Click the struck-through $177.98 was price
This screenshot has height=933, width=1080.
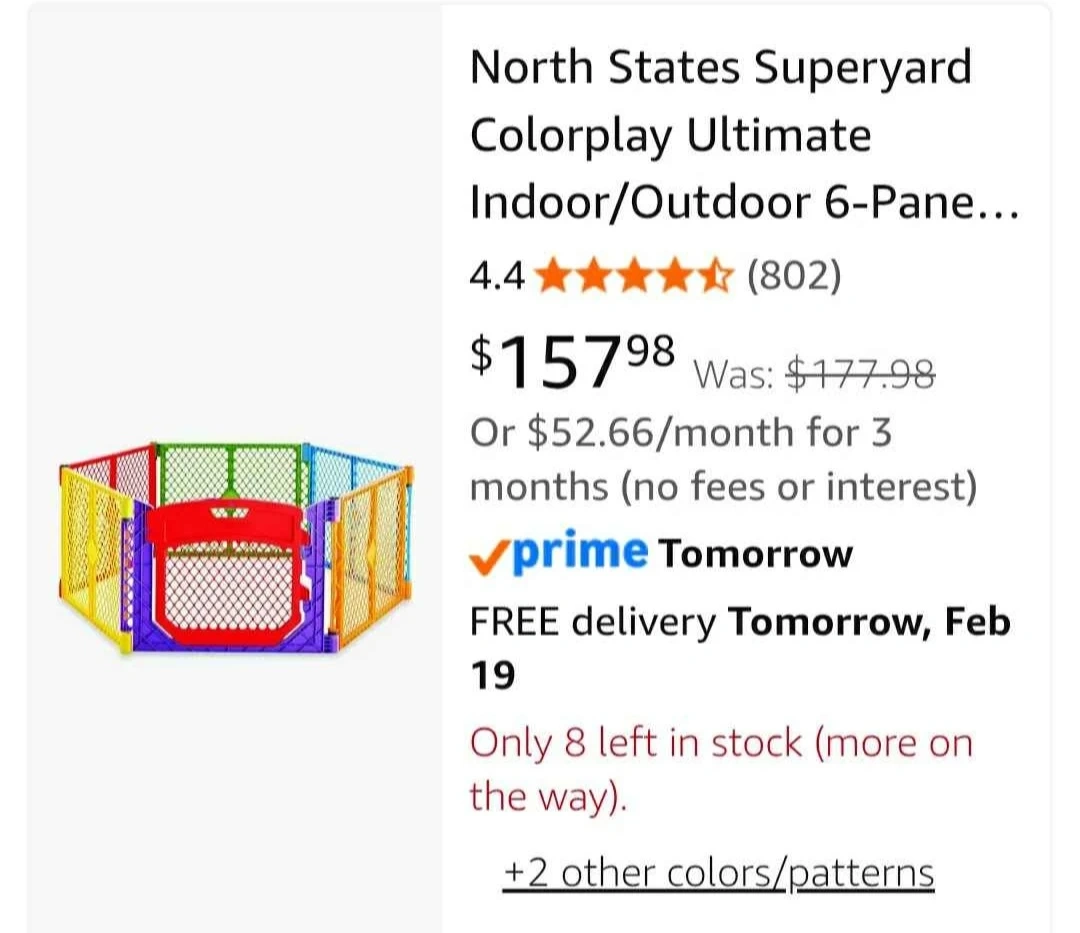(x=861, y=374)
